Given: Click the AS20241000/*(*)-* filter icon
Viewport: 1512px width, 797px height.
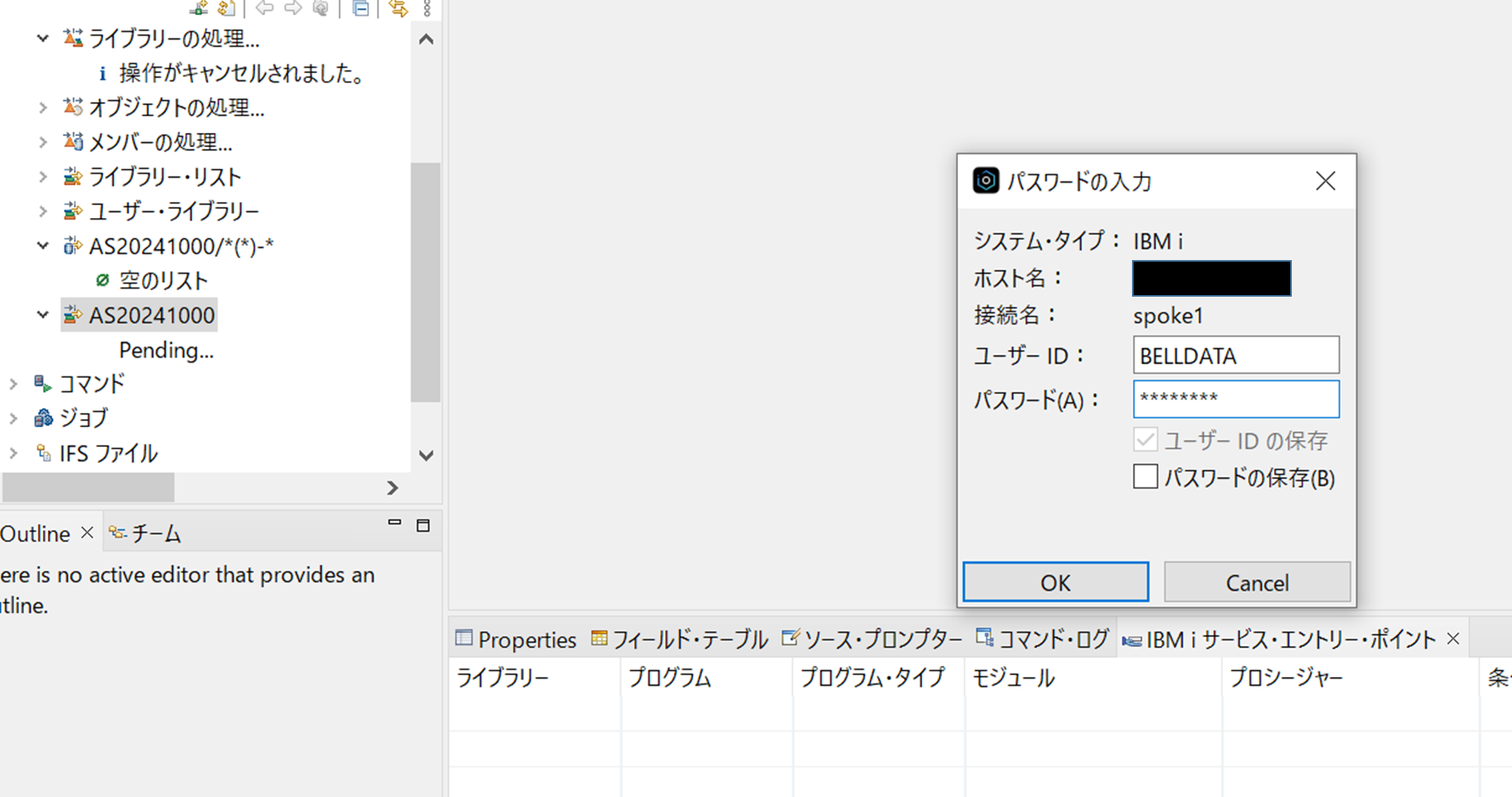Looking at the screenshot, I should (x=73, y=246).
